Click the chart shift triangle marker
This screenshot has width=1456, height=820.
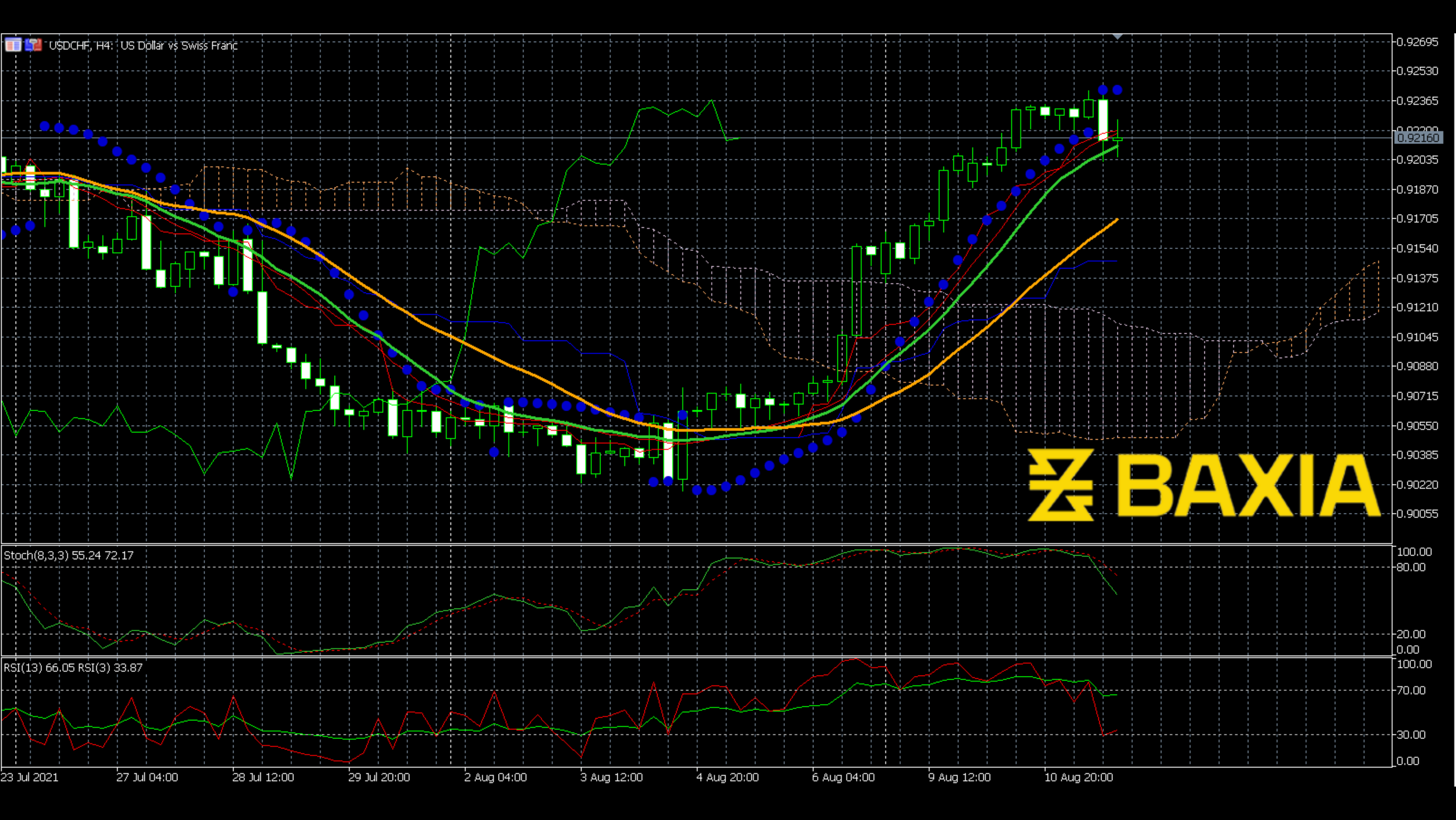tap(1117, 37)
